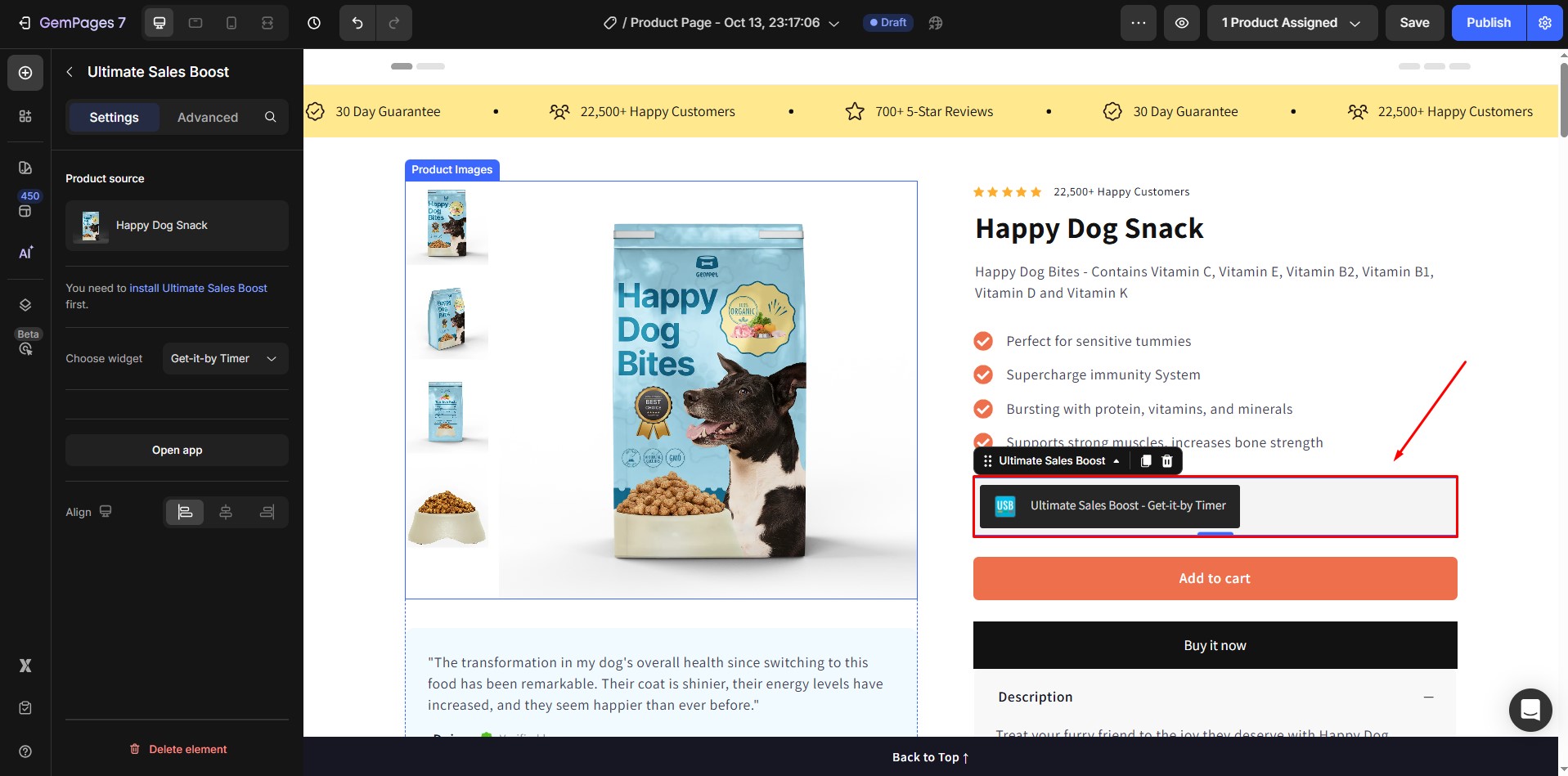Expand the Choose widget dropdown
The width and height of the screenshot is (1568, 776).
pos(225,358)
